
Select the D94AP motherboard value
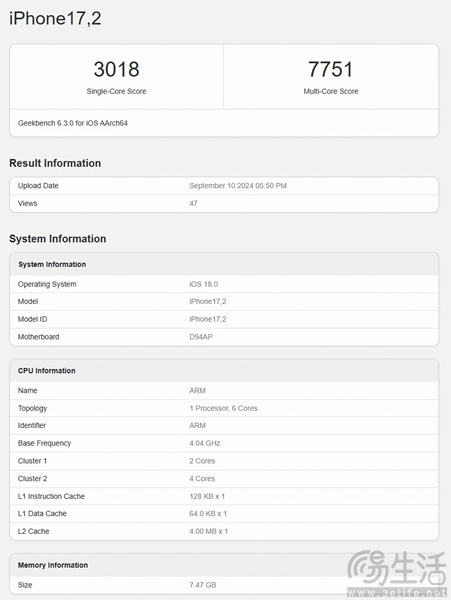pyautogui.click(x=201, y=337)
